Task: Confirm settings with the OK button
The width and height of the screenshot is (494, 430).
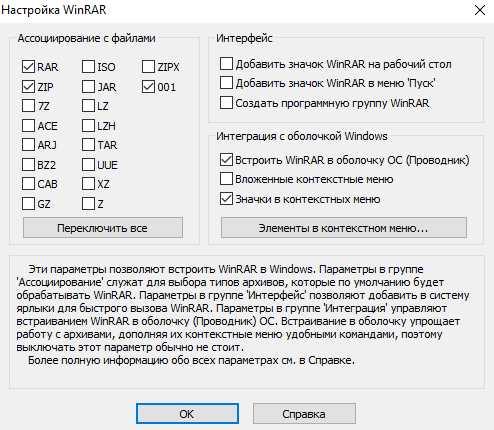Action: pyautogui.click(x=187, y=414)
